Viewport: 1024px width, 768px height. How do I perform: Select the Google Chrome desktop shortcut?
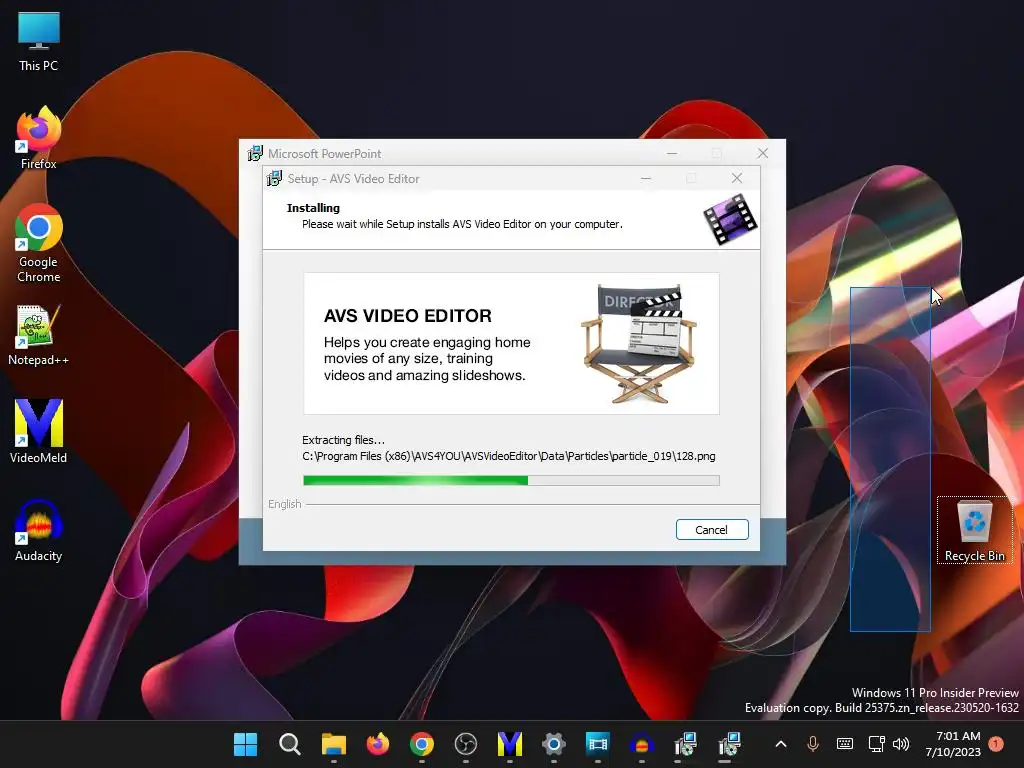[x=39, y=244]
